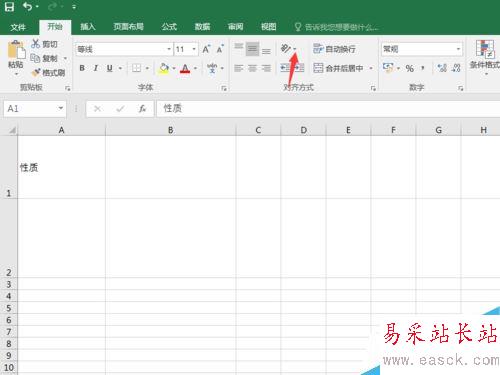The image size is (500, 375).
Task: Open the font name dropdown 等线
Action: point(169,49)
